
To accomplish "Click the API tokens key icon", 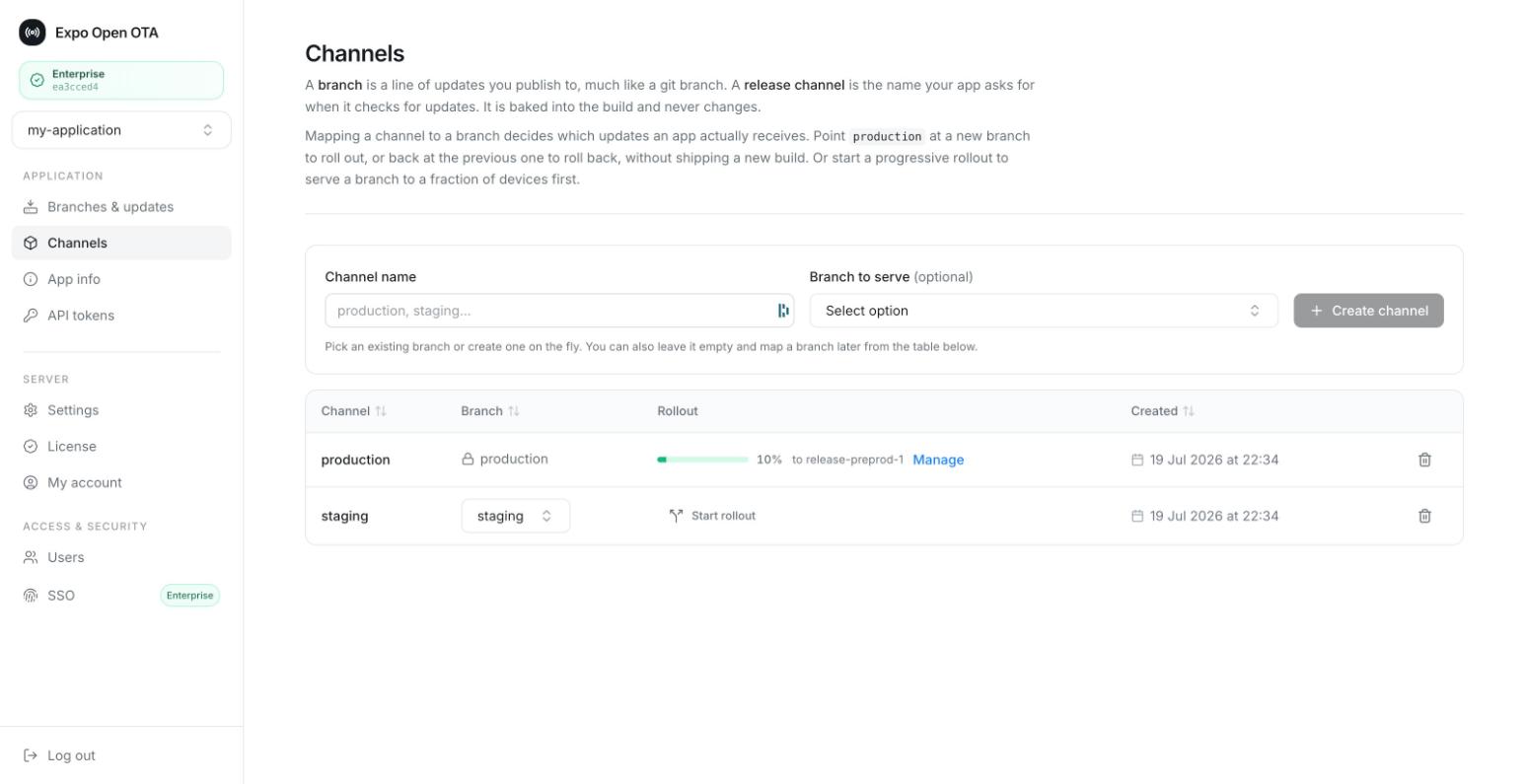I will pyautogui.click(x=31, y=316).
